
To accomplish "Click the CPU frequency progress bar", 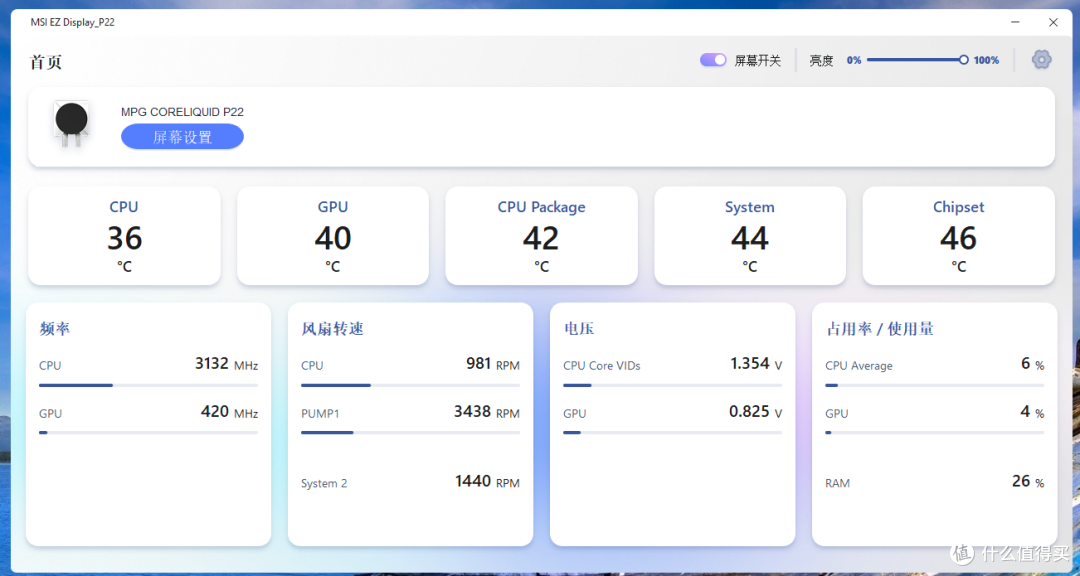I will (148, 385).
